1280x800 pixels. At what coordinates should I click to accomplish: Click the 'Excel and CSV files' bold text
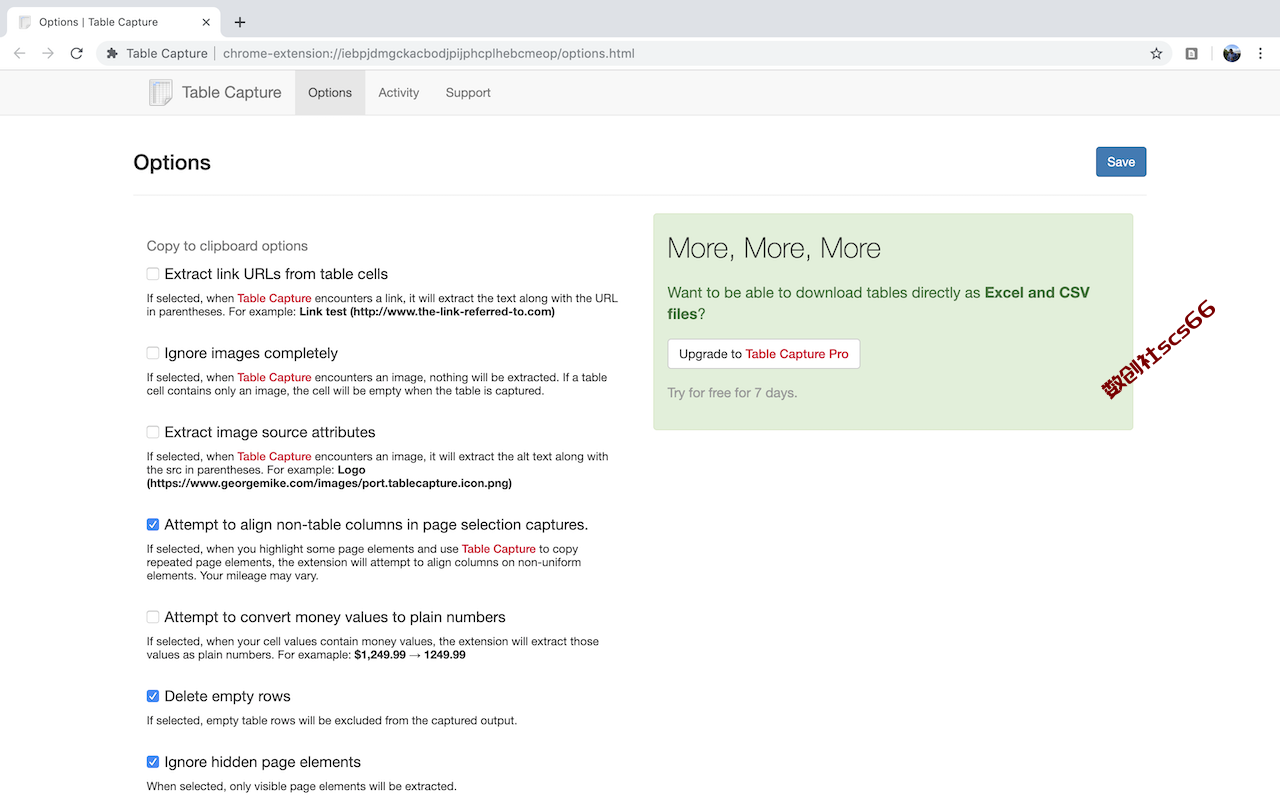point(879,303)
